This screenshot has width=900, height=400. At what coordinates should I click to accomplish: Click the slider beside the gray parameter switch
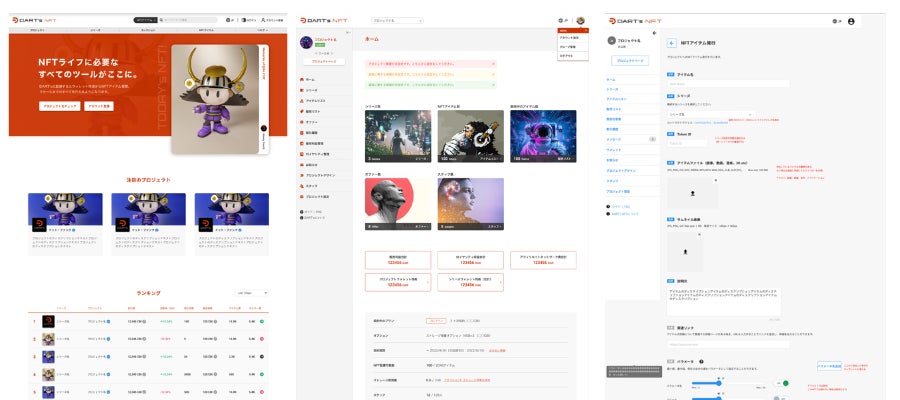(x=728, y=397)
